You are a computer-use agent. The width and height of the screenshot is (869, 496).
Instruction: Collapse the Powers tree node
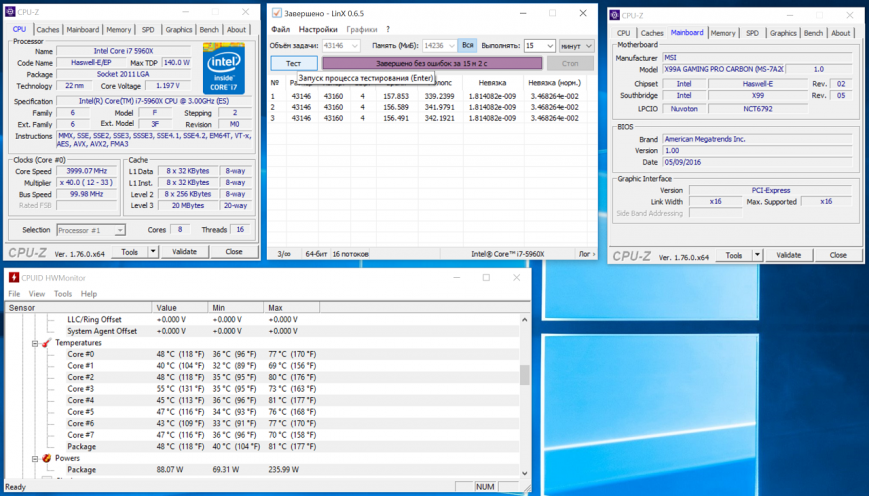pyautogui.click(x=35, y=458)
